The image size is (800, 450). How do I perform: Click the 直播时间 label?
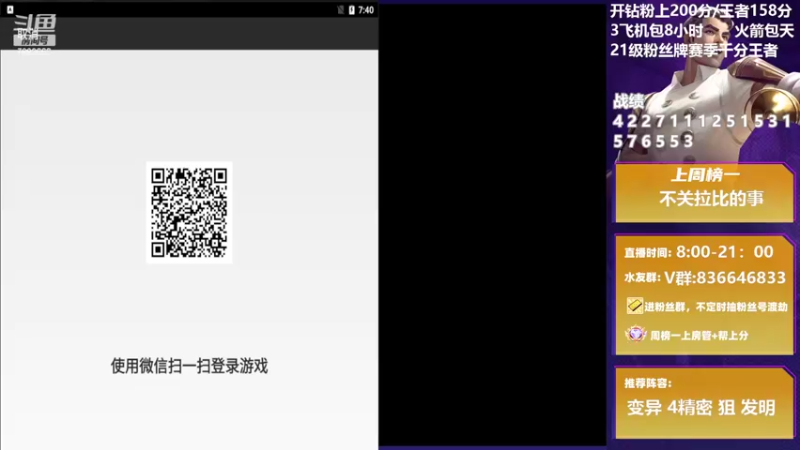pyautogui.click(x=647, y=253)
